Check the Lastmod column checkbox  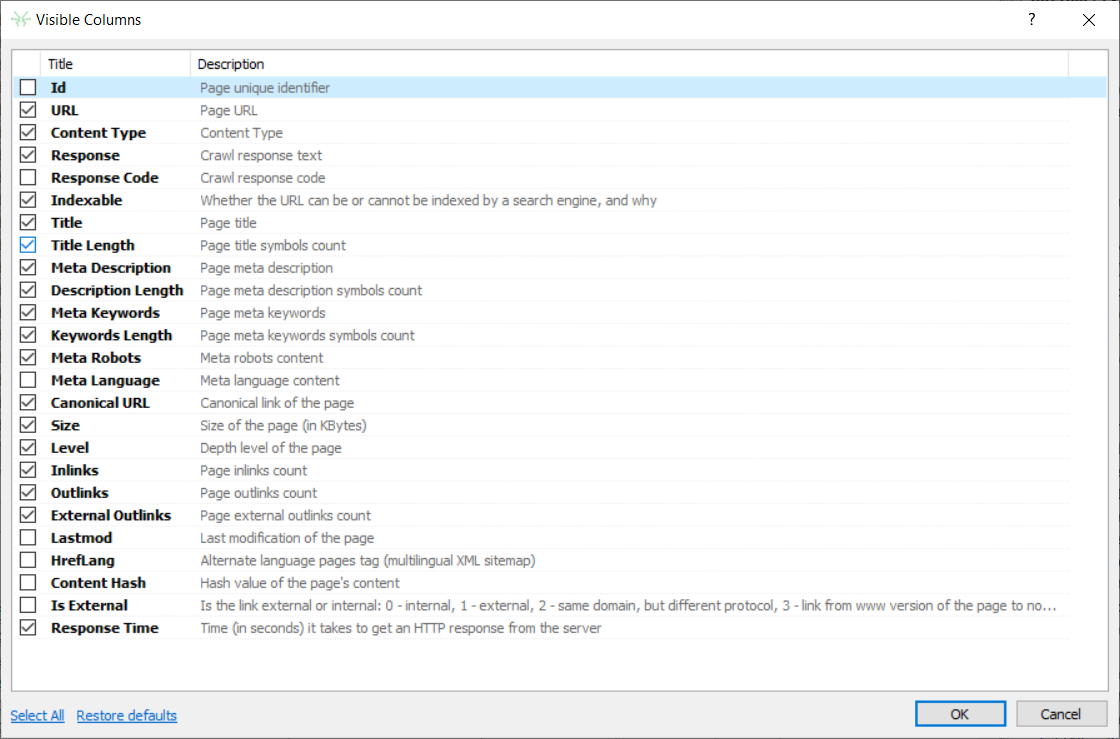(28, 538)
